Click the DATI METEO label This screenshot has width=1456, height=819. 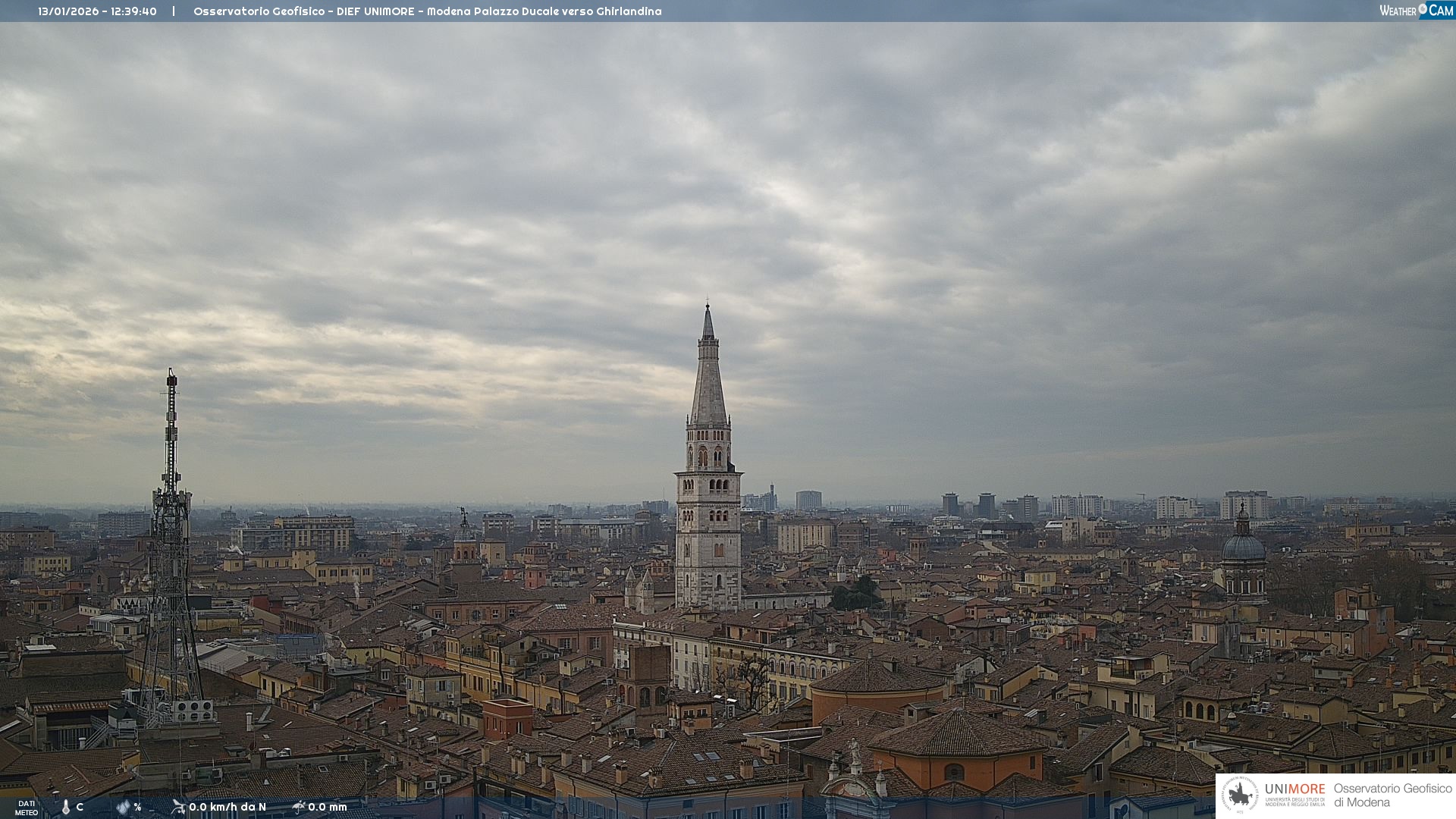click(27, 808)
